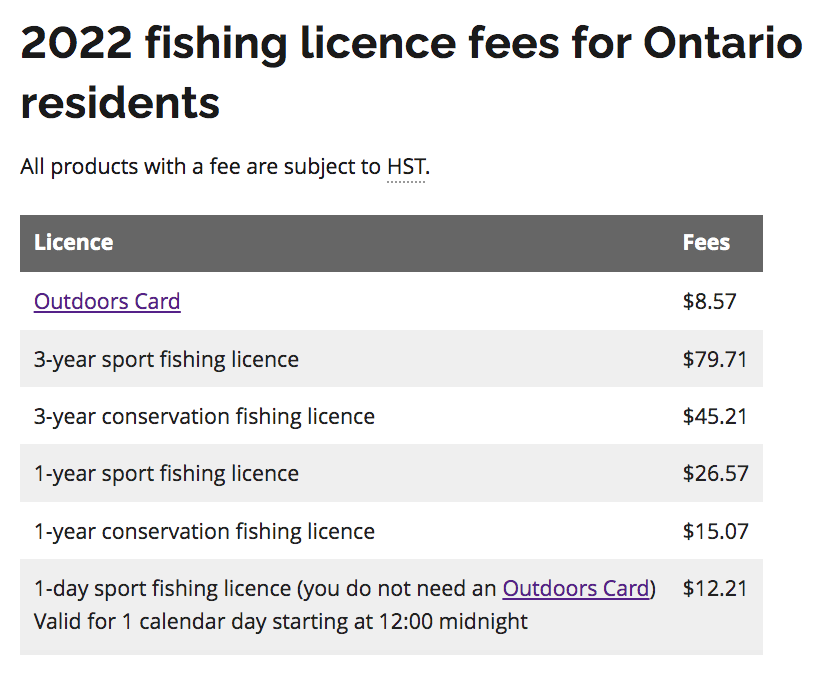Click the '1-day sport fishing licence' text
The height and width of the screenshot is (692, 830).
[x=160, y=588]
